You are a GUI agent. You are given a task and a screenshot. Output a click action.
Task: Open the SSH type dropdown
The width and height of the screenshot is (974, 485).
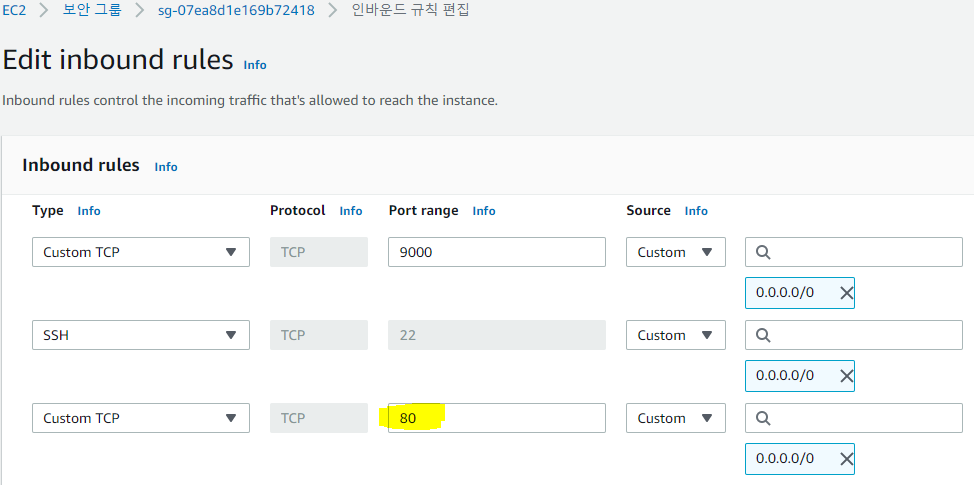point(140,335)
